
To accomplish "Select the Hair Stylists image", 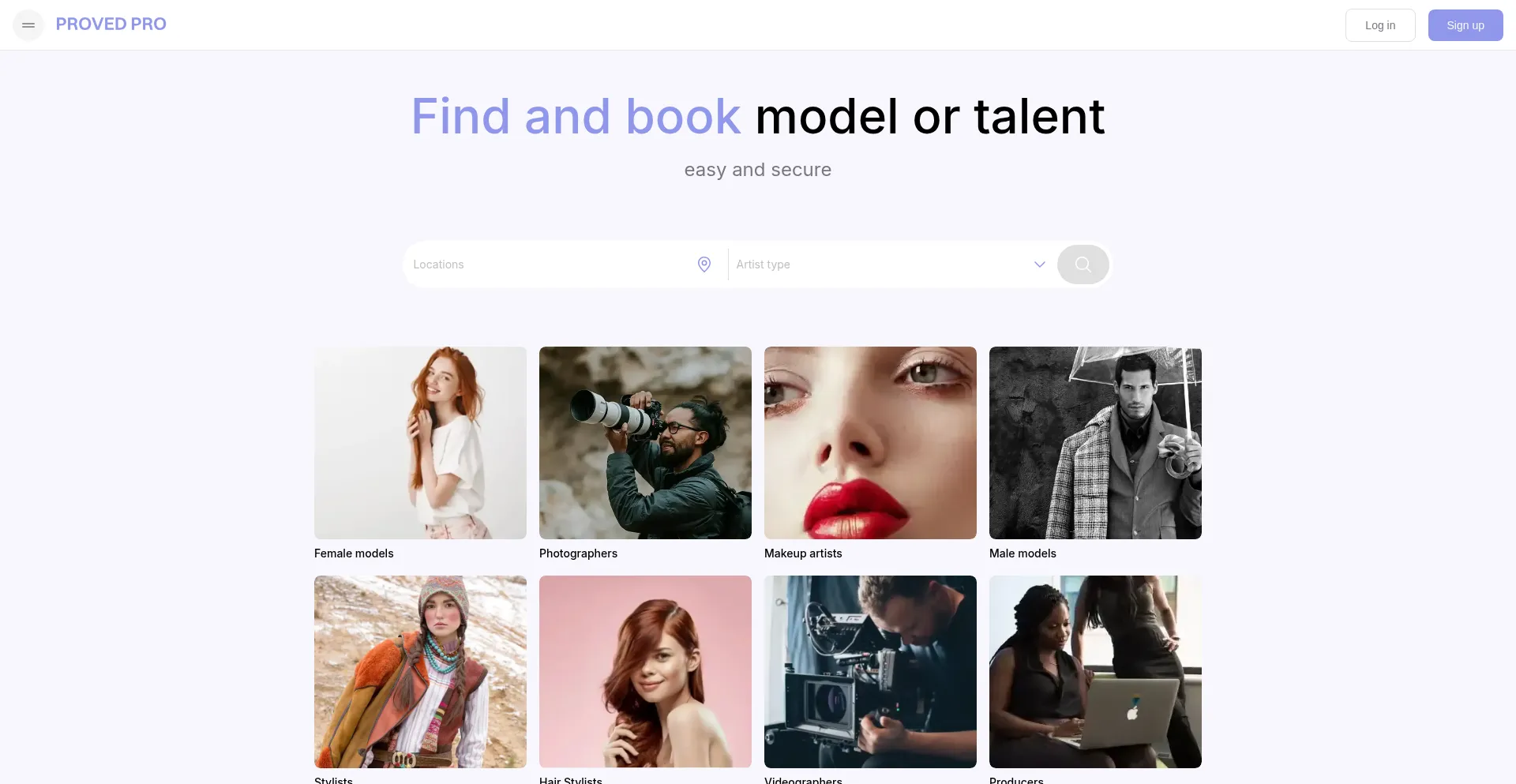I will (x=645, y=672).
